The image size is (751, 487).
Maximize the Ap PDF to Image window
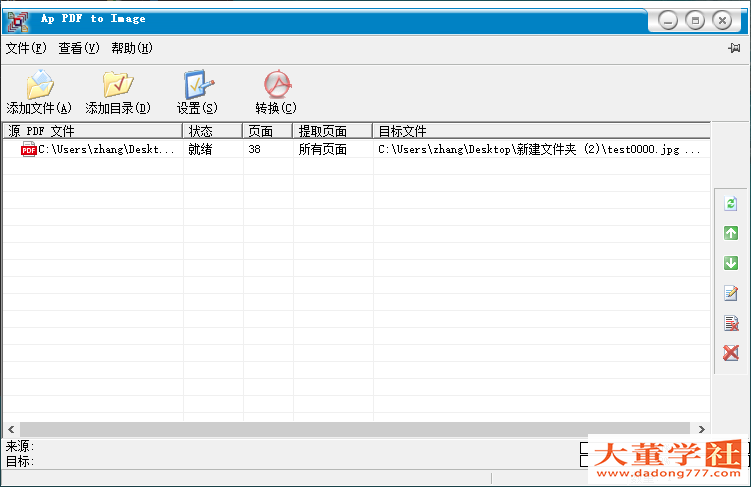click(x=695, y=21)
